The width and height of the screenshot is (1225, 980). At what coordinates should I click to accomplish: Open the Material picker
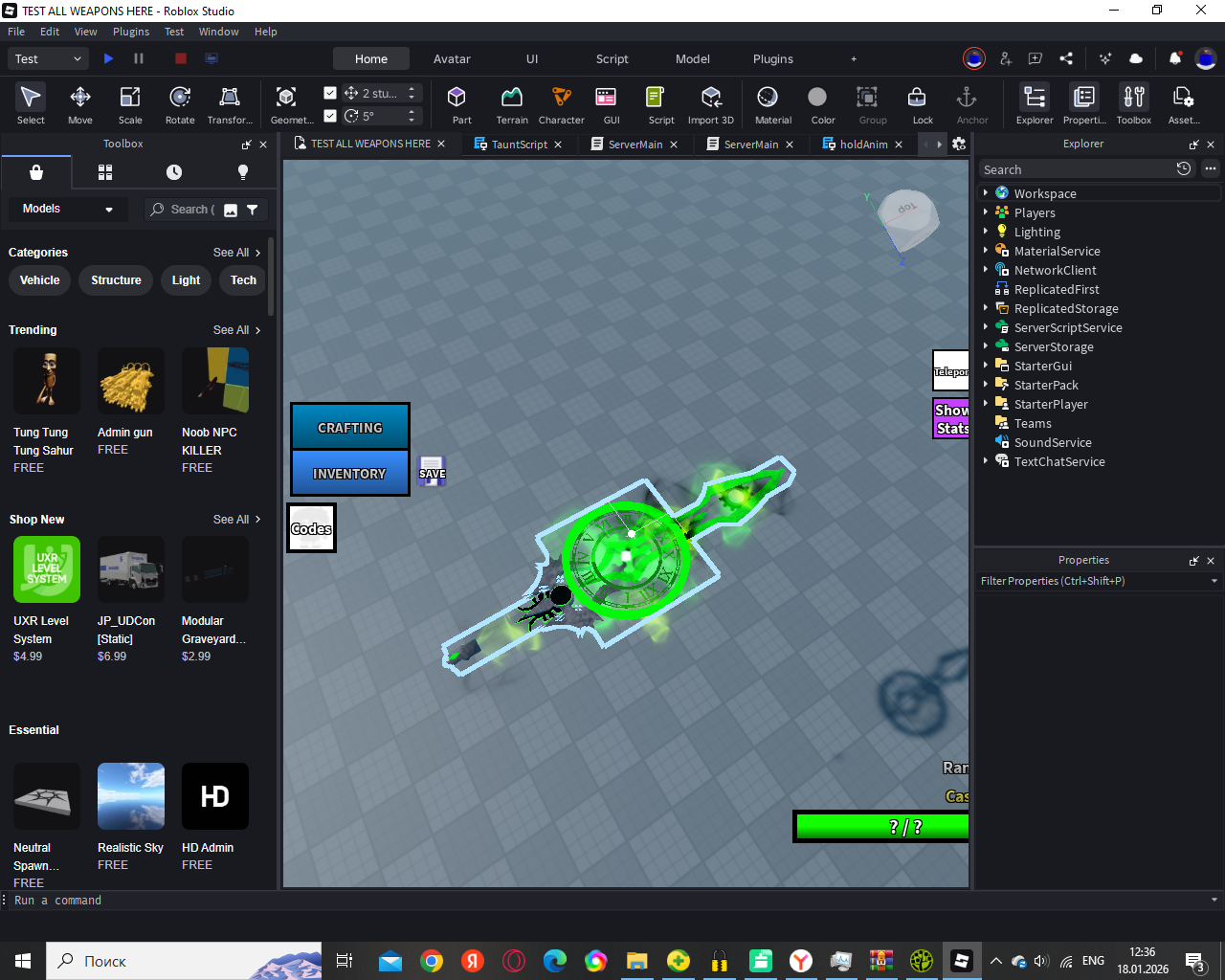coord(773,103)
